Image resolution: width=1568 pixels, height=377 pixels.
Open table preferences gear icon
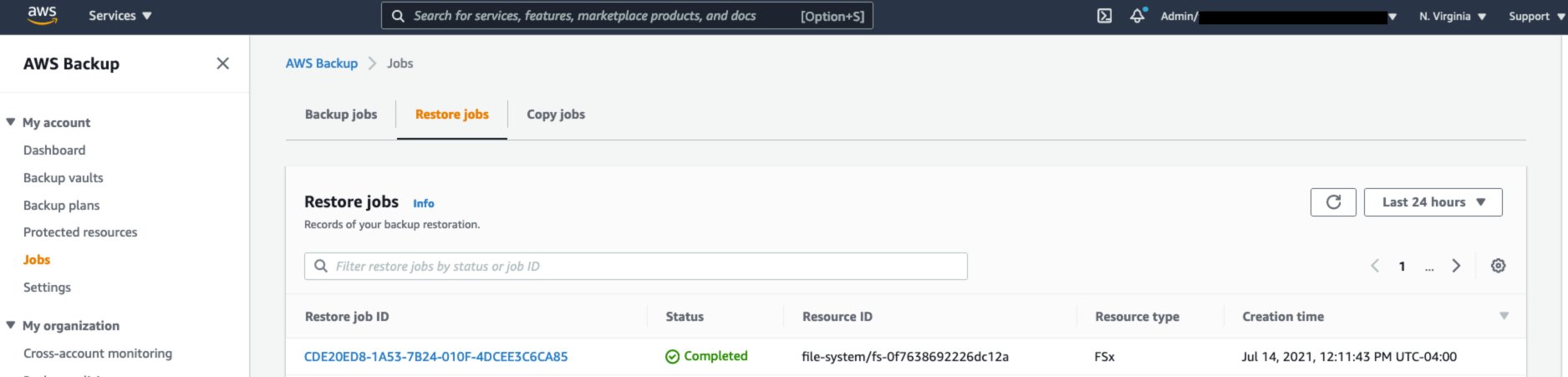pyautogui.click(x=1499, y=266)
